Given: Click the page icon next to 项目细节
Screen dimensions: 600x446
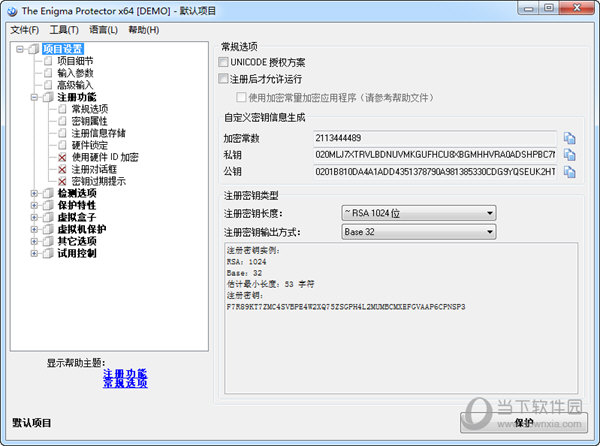Looking at the screenshot, I should click(x=48, y=61).
